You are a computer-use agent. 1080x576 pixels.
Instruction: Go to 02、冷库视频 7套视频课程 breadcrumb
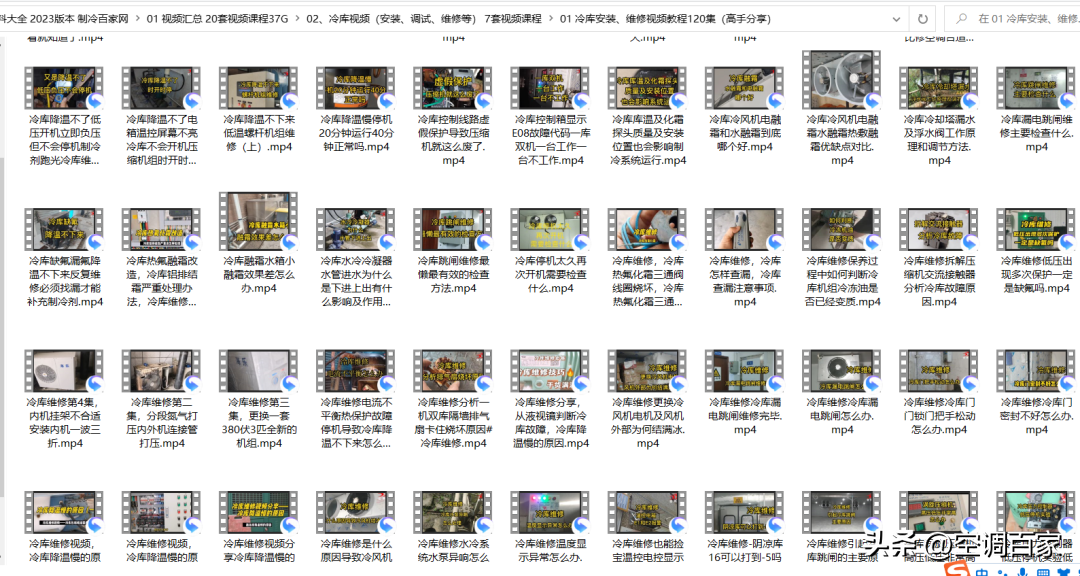pos(424,19)
